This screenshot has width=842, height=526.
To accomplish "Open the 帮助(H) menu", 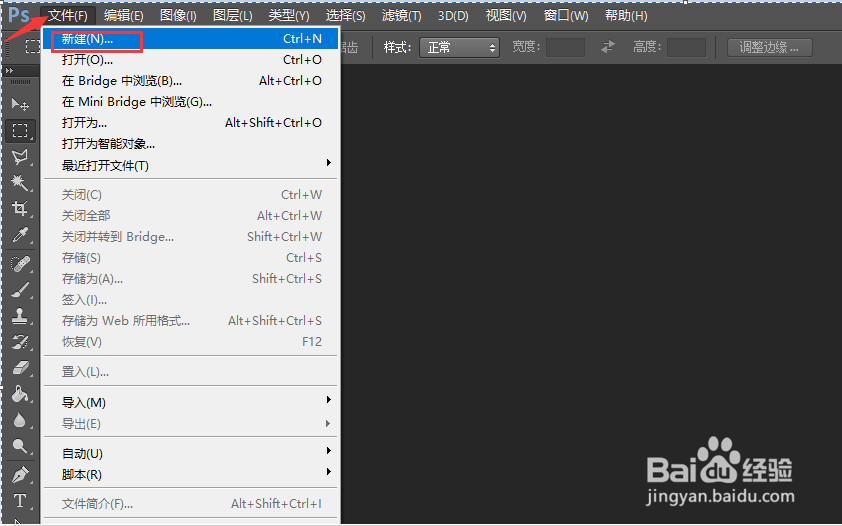I will [x=626, y=16].
